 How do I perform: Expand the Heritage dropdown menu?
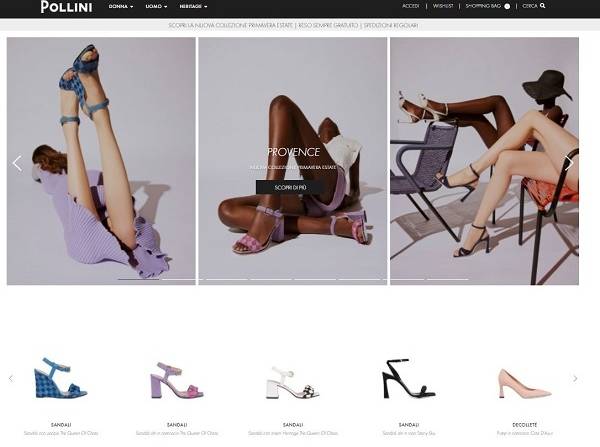pyautogui.click(x=193, y=6)
